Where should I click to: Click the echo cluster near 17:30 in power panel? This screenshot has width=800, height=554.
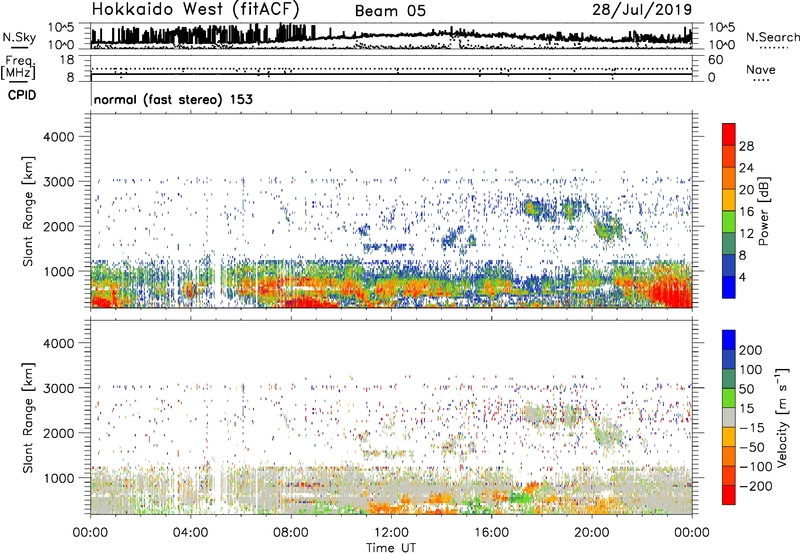click(533, 209)
